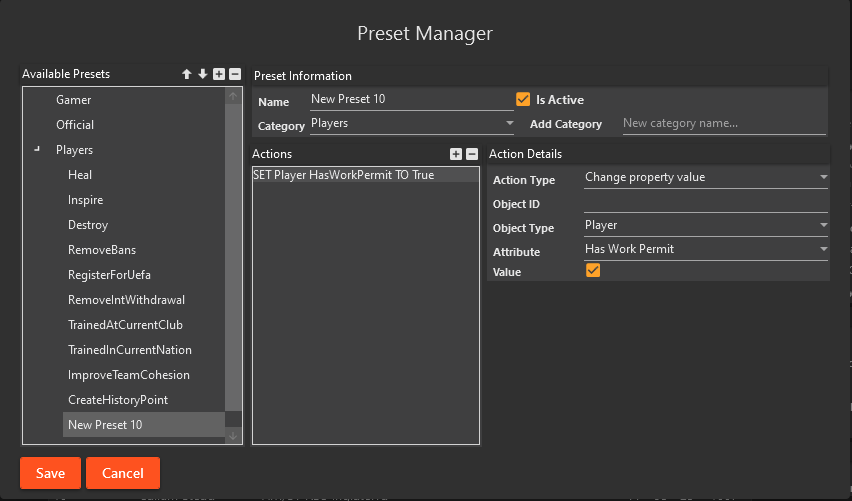Add a new action with plus icon
This screenshot has width=852, height=501.
click(456, 154)
